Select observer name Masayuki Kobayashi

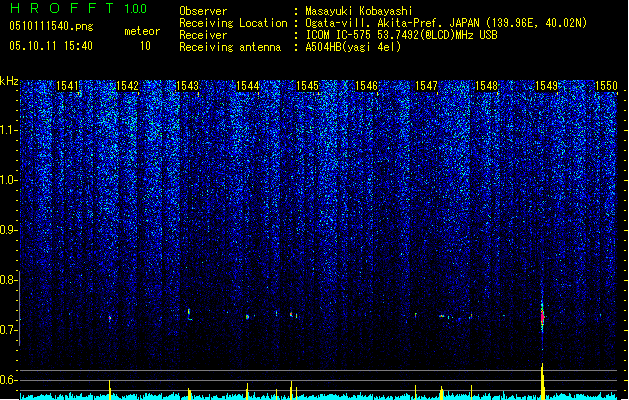point(359,11)
